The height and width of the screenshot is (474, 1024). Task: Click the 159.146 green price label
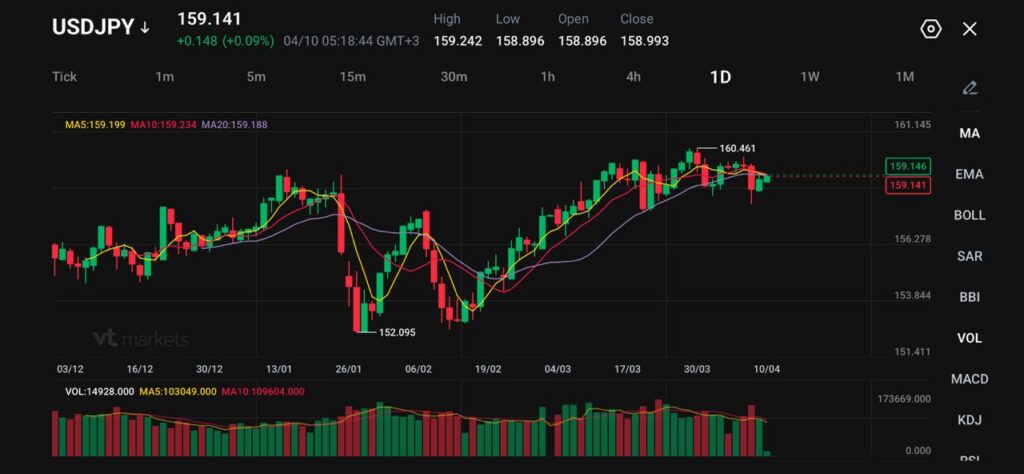tap(907, 166)
